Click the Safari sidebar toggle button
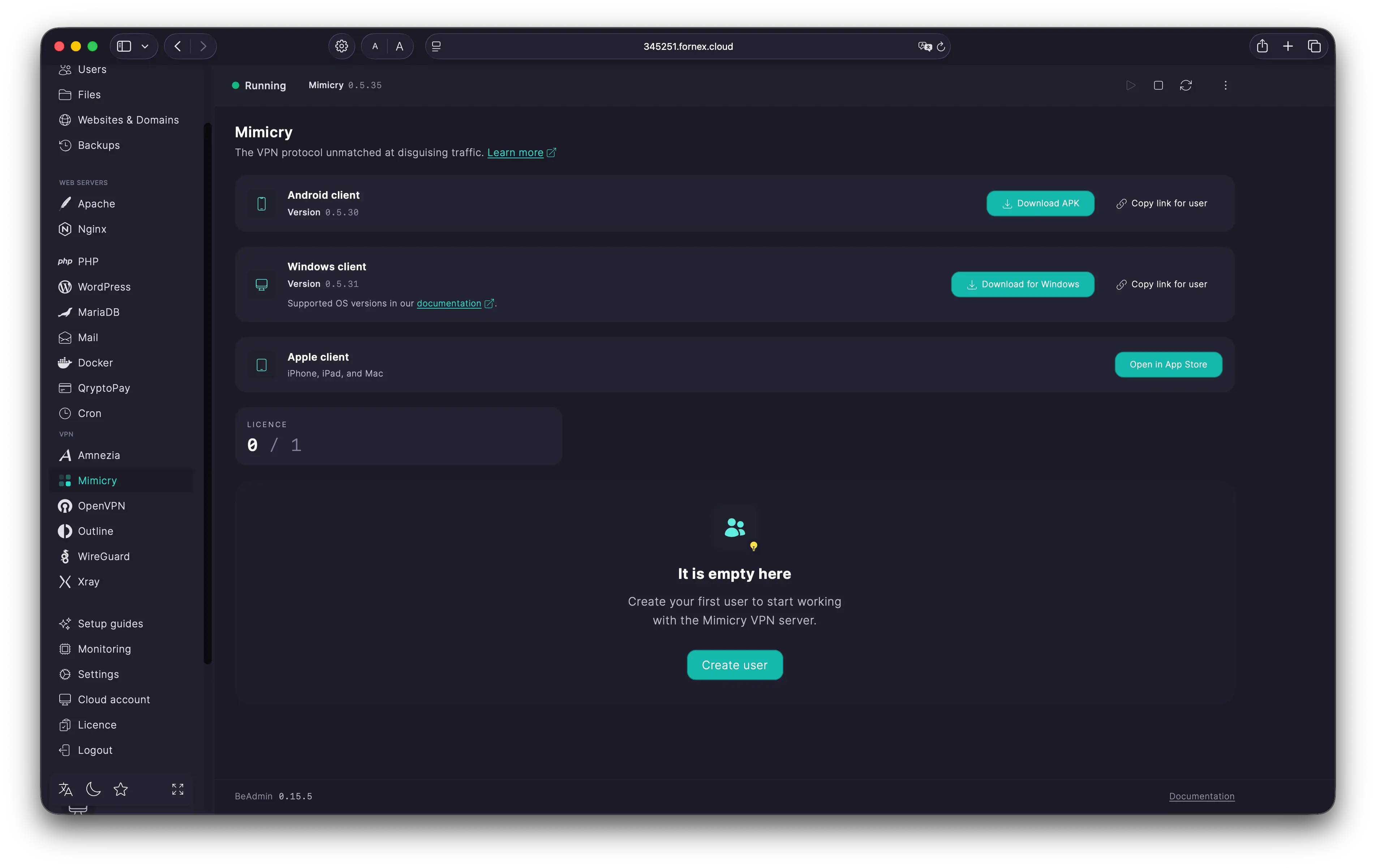The width and height of the screenshot is (1376, 868). (124, 46)
